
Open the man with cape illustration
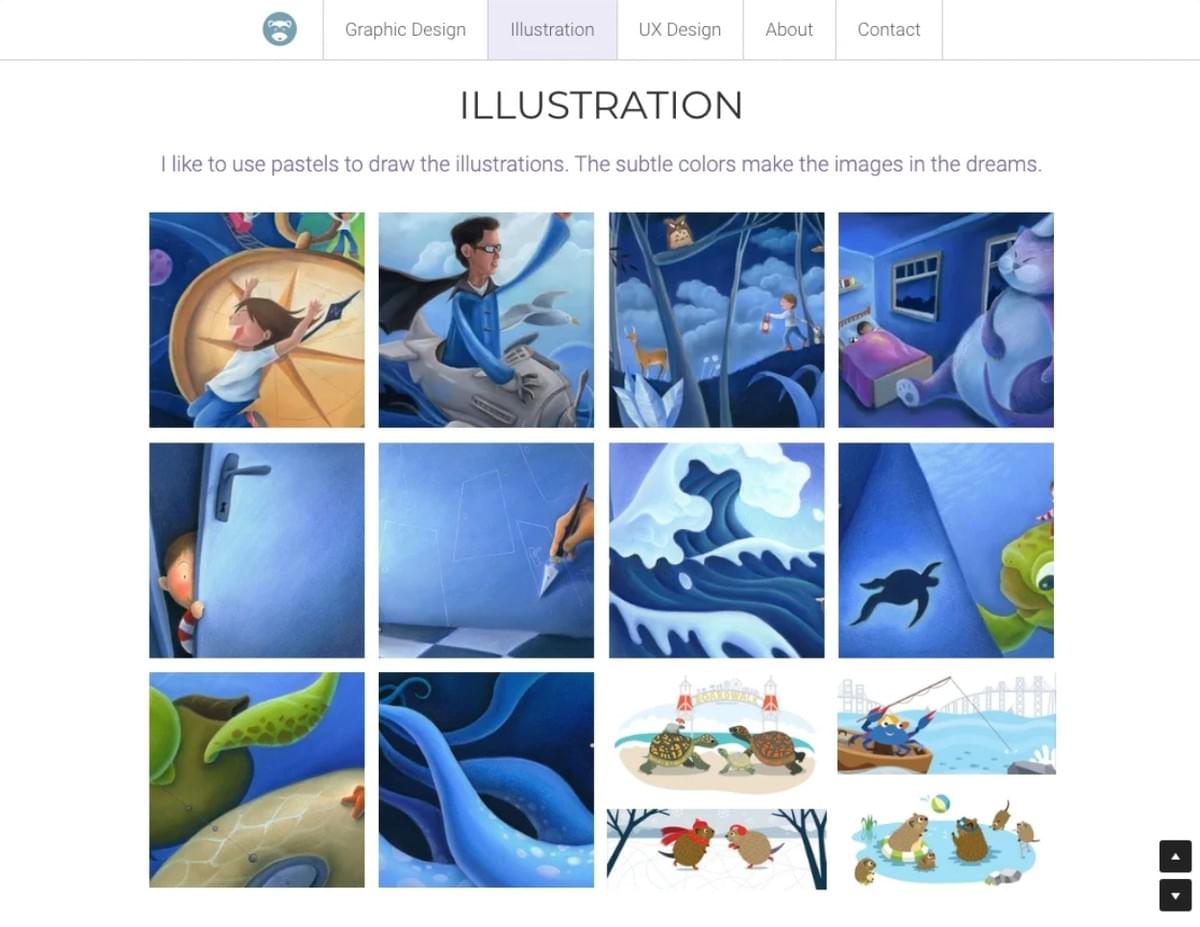pyautogui.click(x=486, y=320)
